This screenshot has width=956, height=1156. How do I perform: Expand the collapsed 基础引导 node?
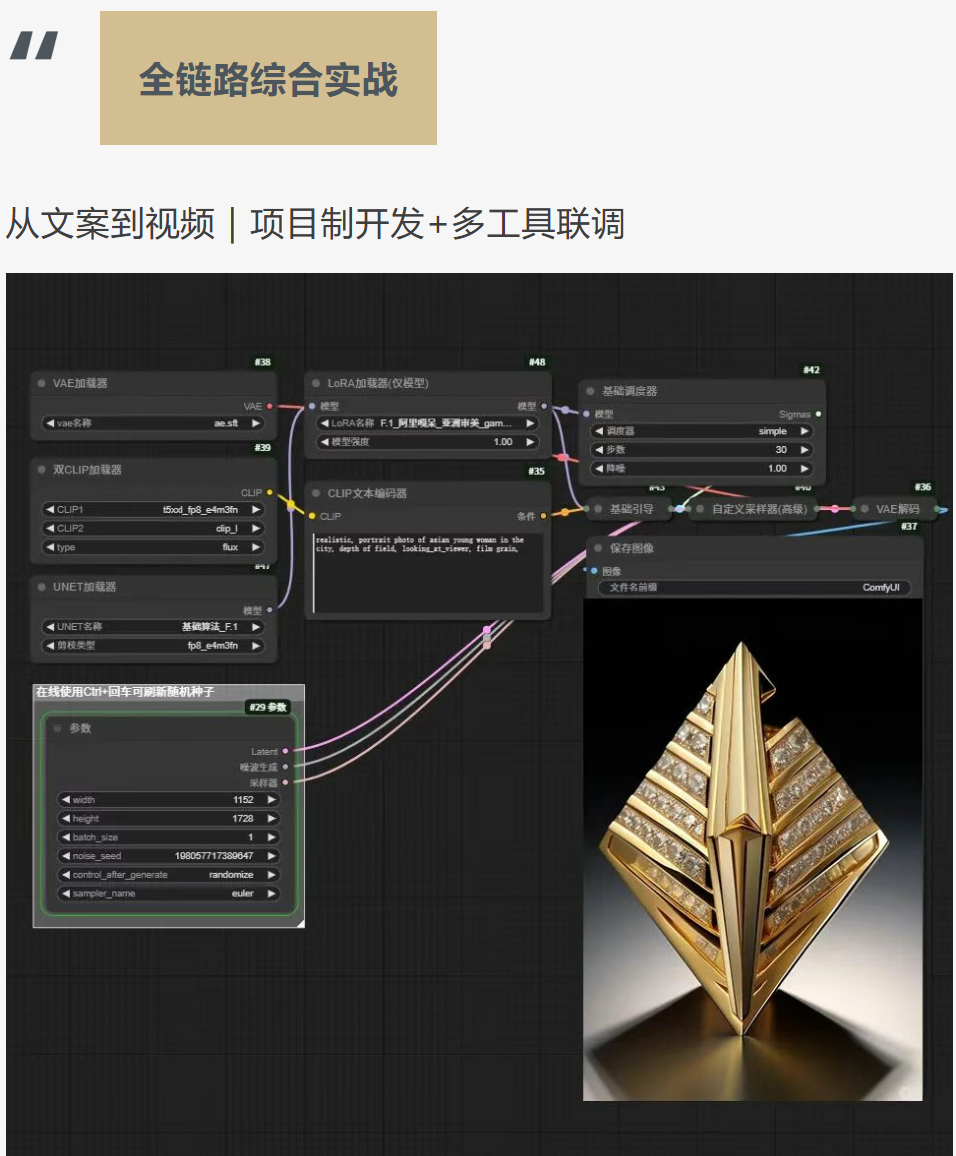[x=598, y=509]
